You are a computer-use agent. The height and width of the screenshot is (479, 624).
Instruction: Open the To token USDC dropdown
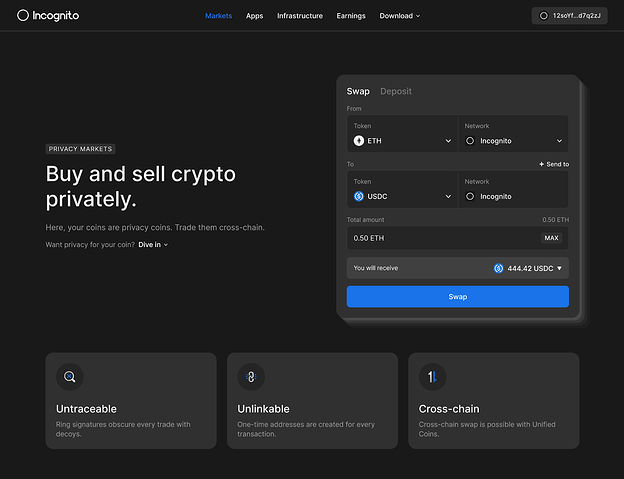point(402,189)
